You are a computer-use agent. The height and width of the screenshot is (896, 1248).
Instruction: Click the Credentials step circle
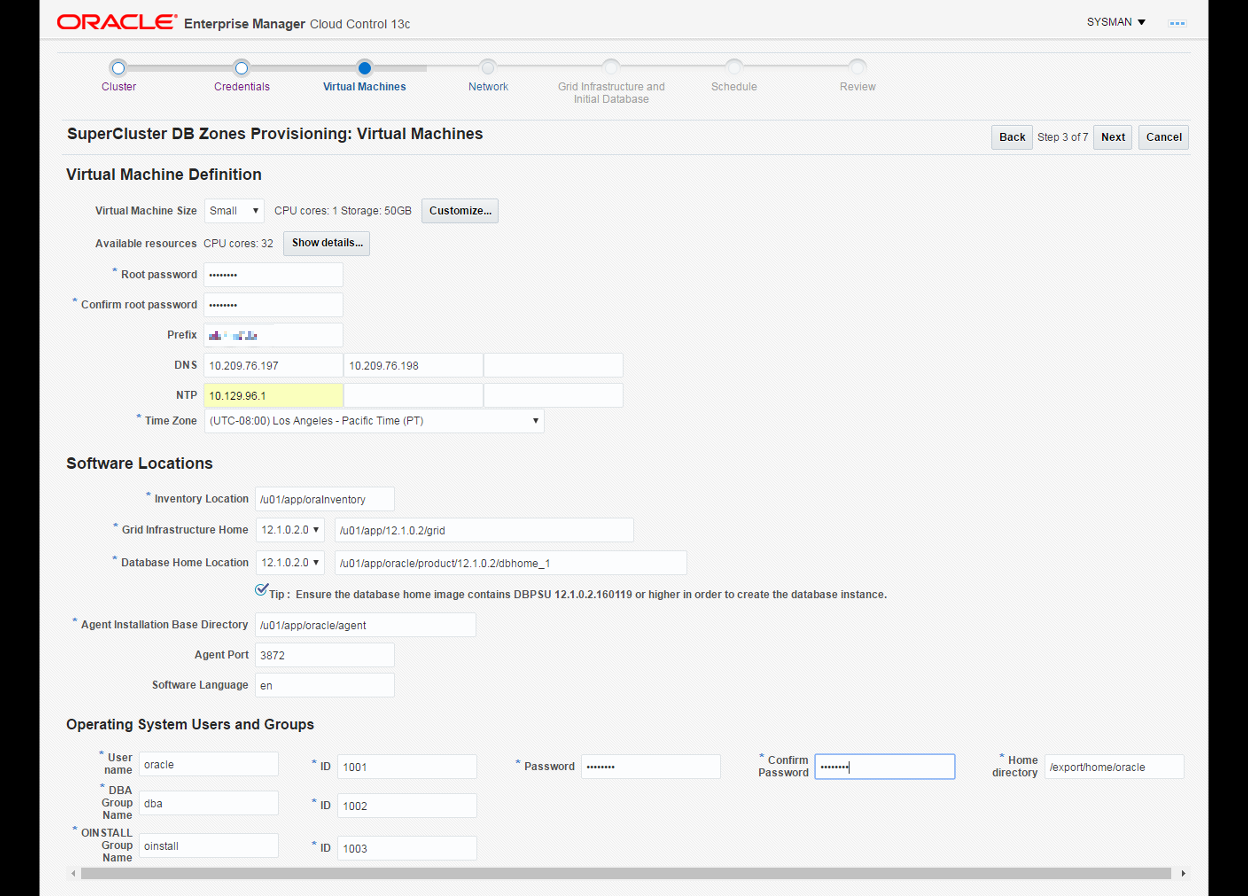pos(241,68)
